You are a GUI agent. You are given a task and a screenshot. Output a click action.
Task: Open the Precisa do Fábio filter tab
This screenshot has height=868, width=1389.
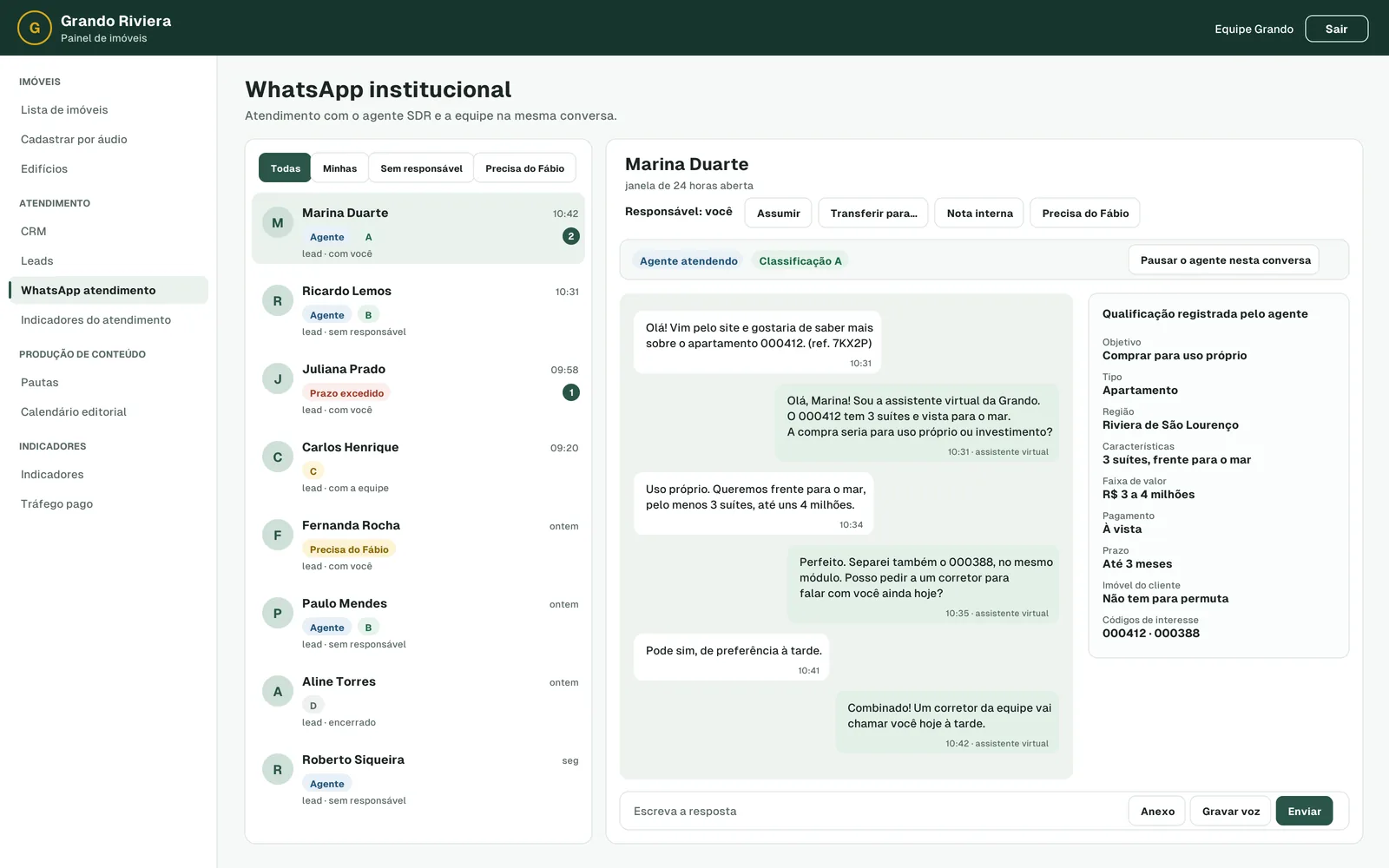524,168
